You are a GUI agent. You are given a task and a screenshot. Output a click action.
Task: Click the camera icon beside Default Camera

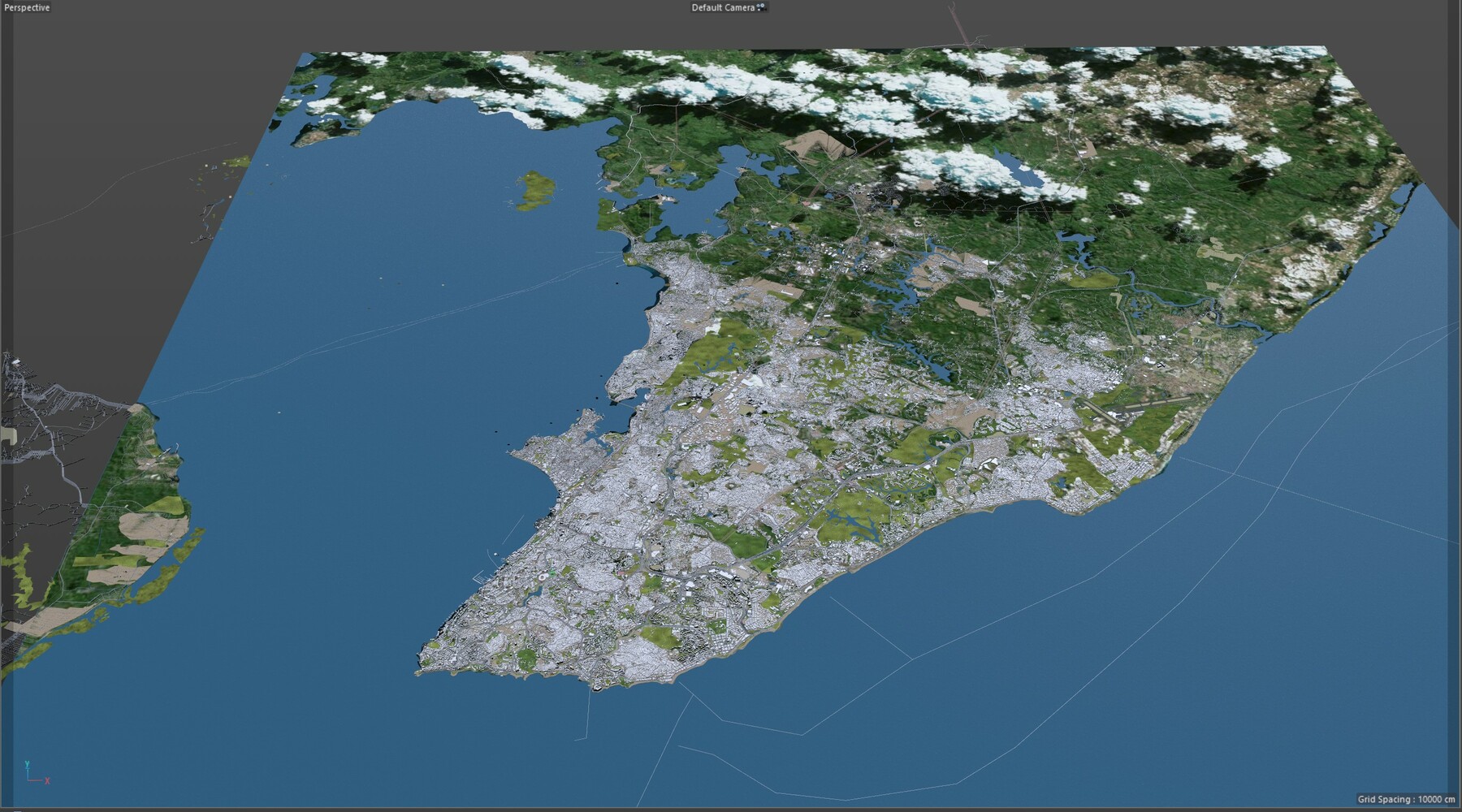point(761,7)
